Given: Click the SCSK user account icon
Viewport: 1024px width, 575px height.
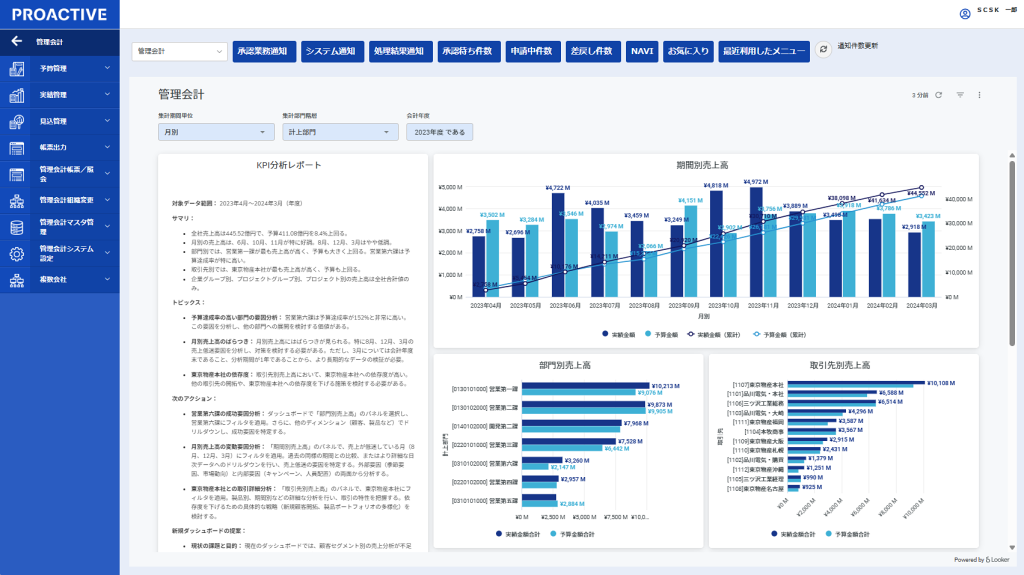Looking at the screenshot, I should [965, 13].
